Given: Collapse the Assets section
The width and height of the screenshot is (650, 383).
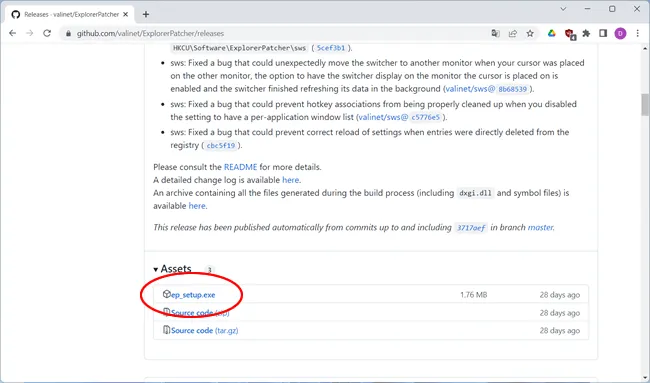Looking at the screenshot, I should point(172,269).
